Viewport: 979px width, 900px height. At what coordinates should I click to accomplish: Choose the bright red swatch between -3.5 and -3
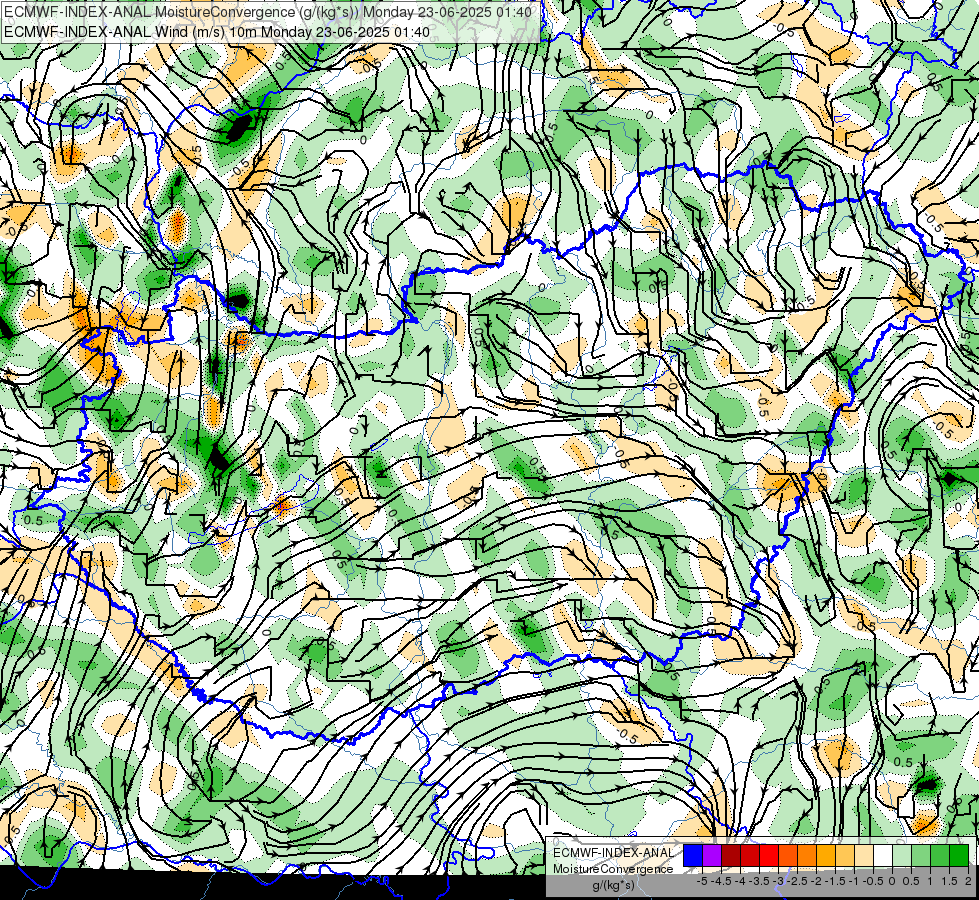point(769,856)
